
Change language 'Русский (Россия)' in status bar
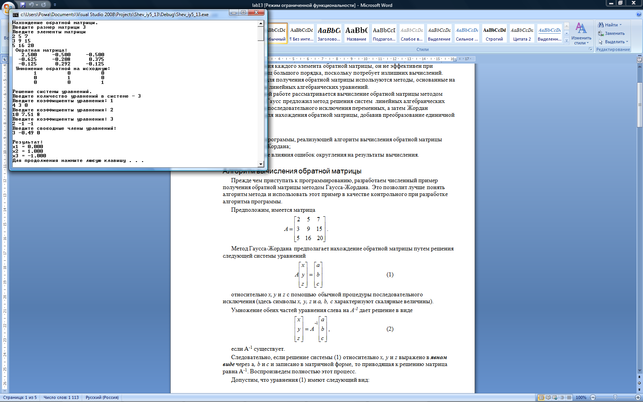click(102, 397)
